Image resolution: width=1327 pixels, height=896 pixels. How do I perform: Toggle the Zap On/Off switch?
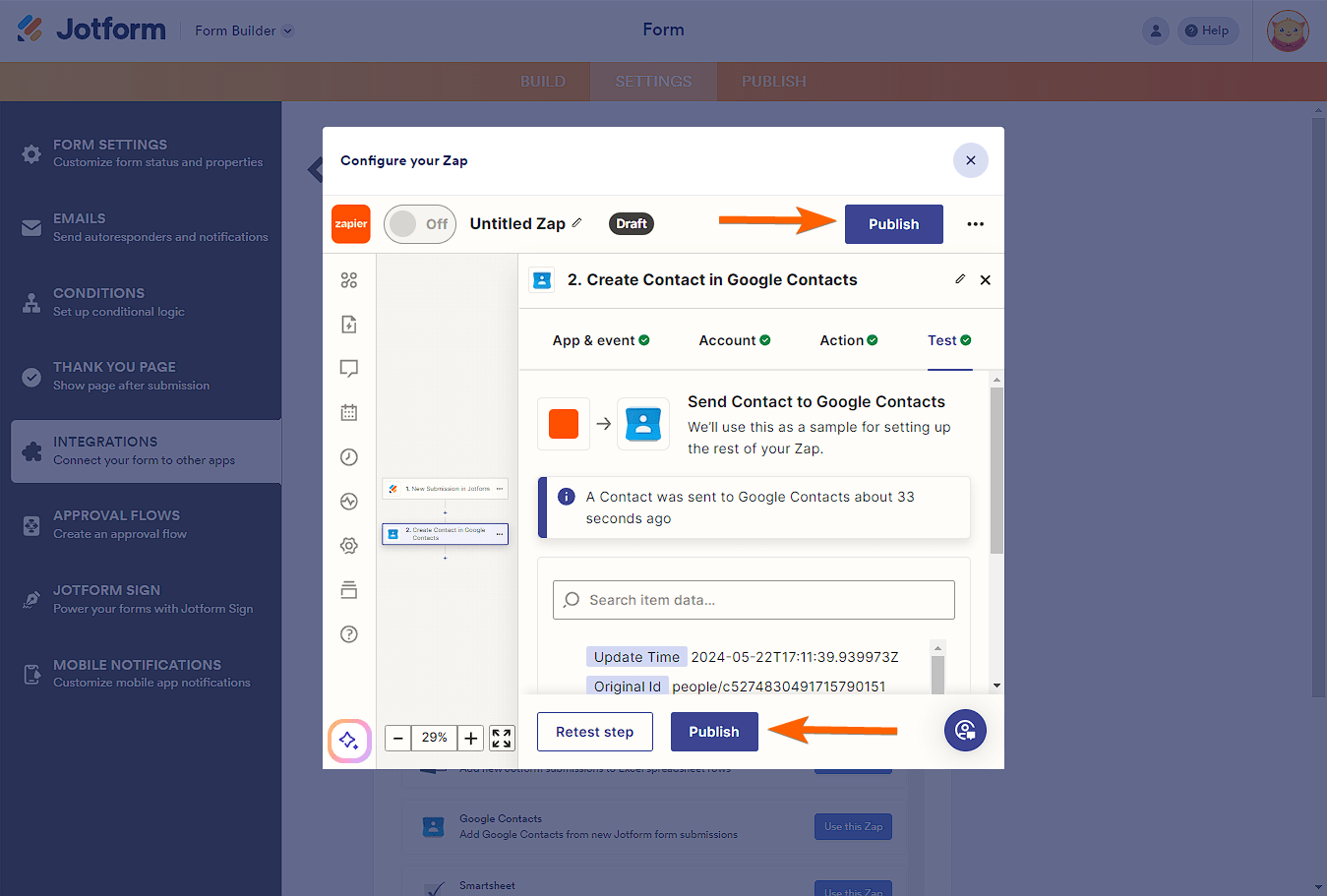click(x=420, y=224)
